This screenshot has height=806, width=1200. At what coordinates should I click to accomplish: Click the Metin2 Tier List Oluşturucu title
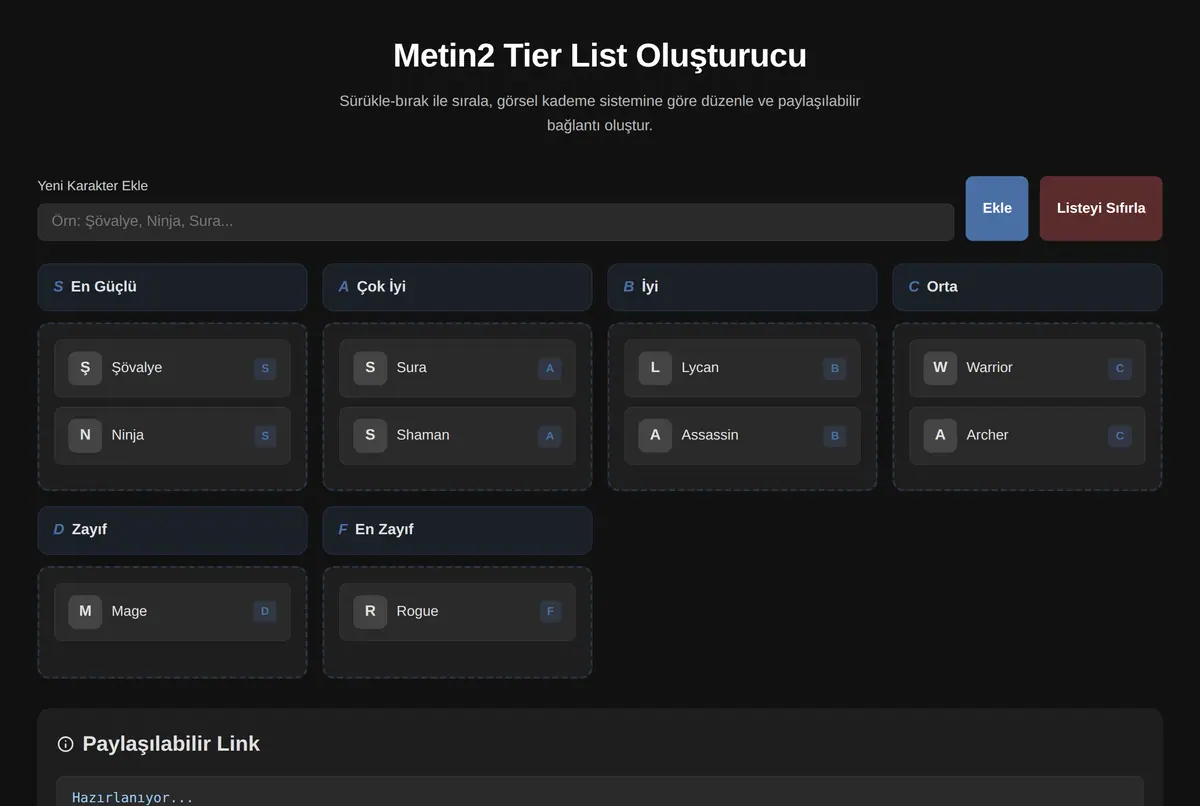600,55
